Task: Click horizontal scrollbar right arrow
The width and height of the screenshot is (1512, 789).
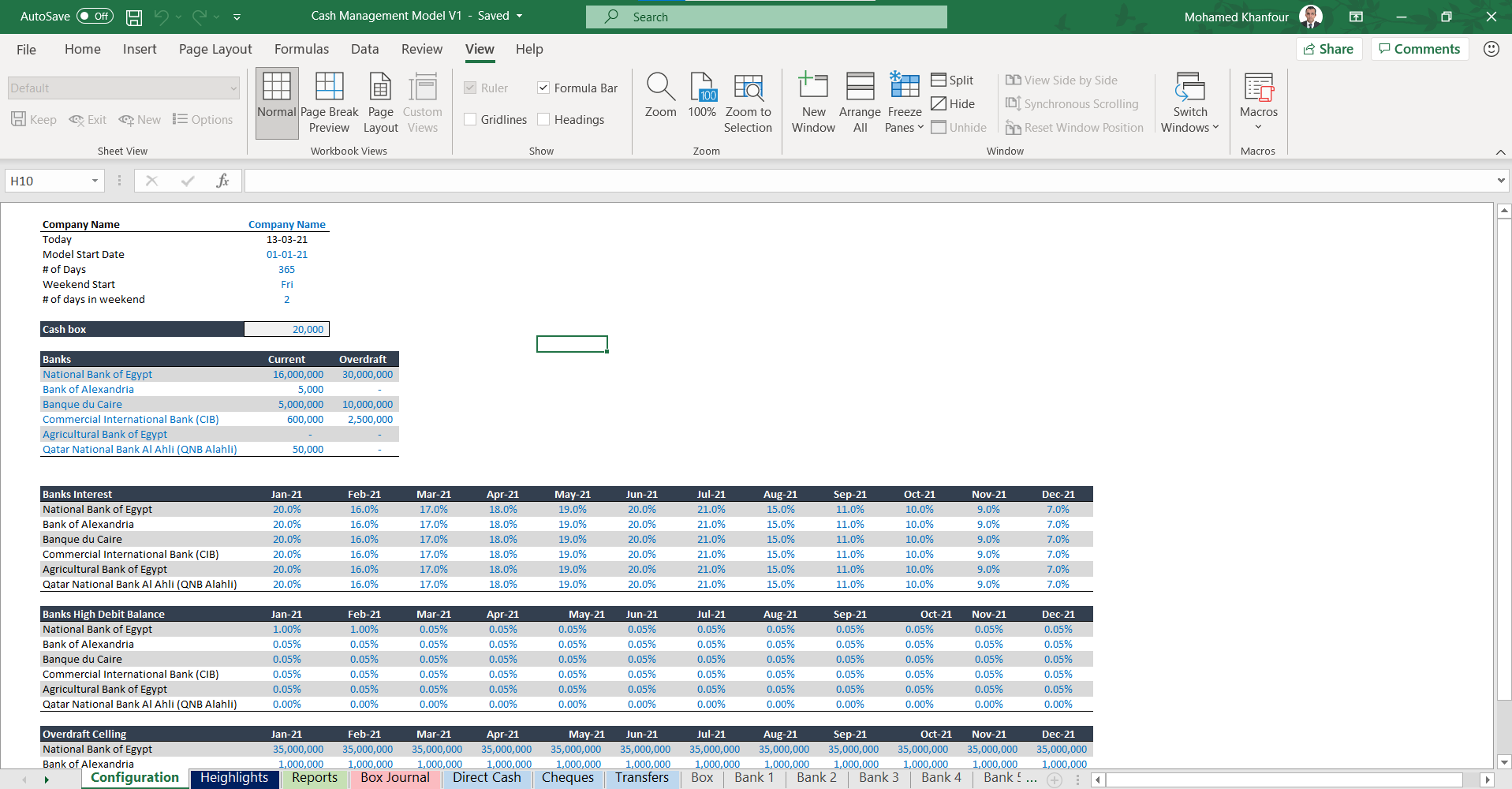Action: click(1487, 780)
